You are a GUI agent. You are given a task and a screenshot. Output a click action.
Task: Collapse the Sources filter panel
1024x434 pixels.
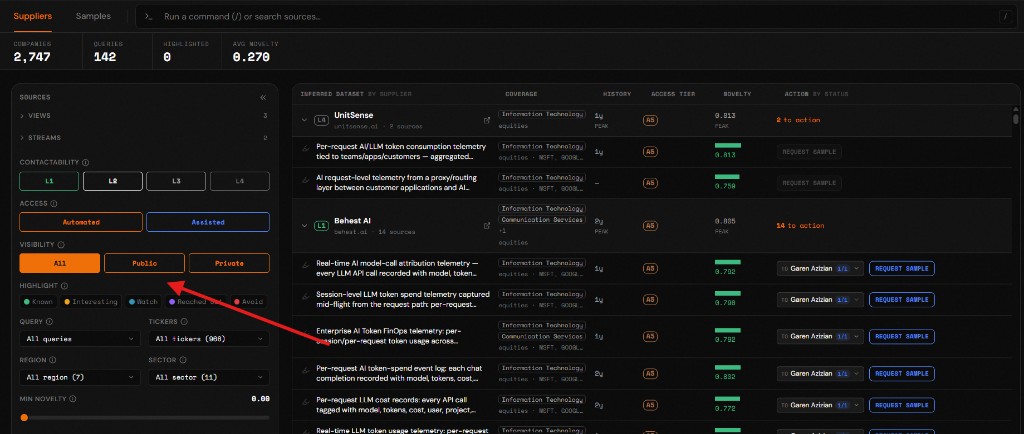tap(263, 97)
